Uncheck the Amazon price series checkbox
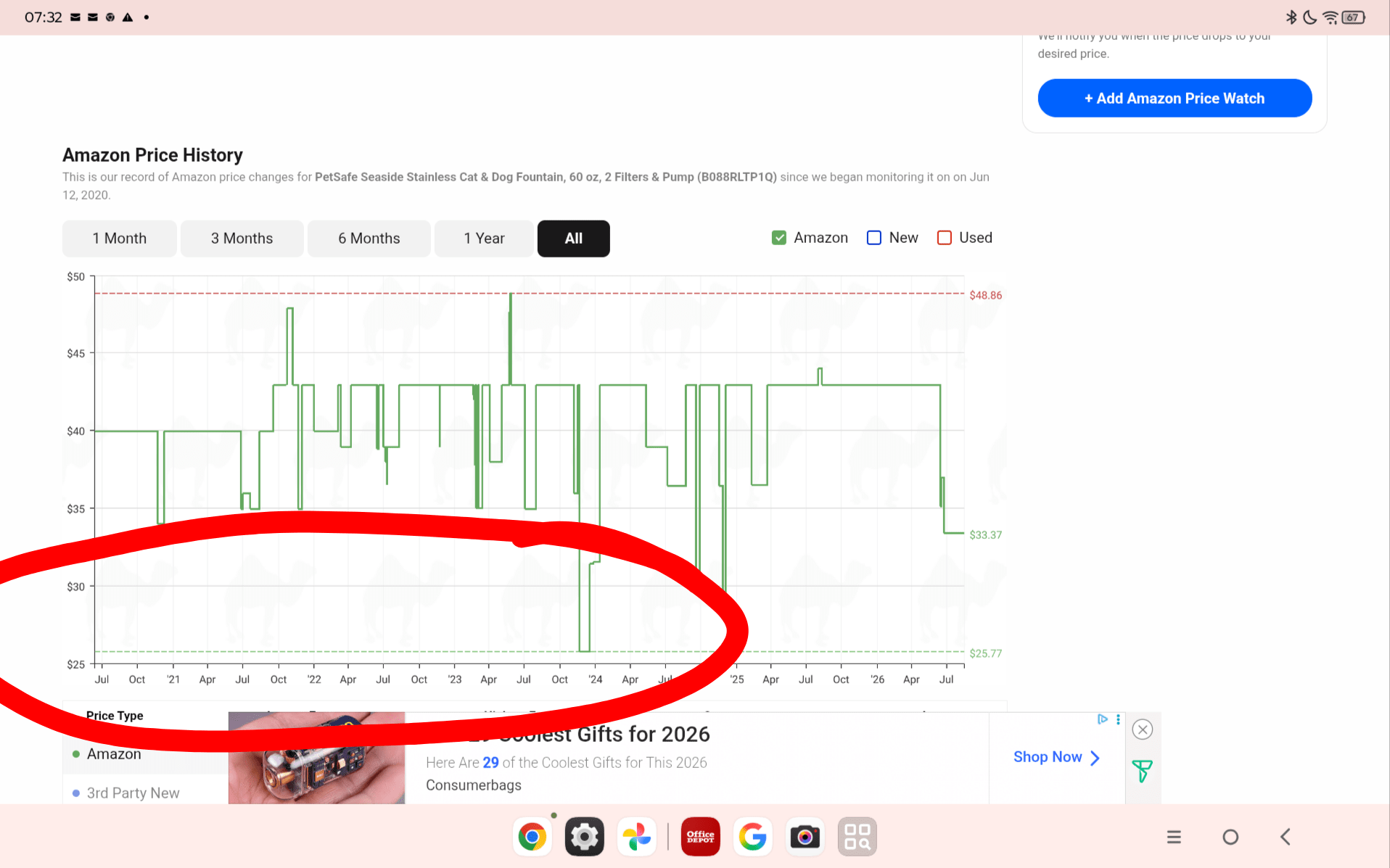Screen dimensions: 1390x868 click(x=779, y=238)
